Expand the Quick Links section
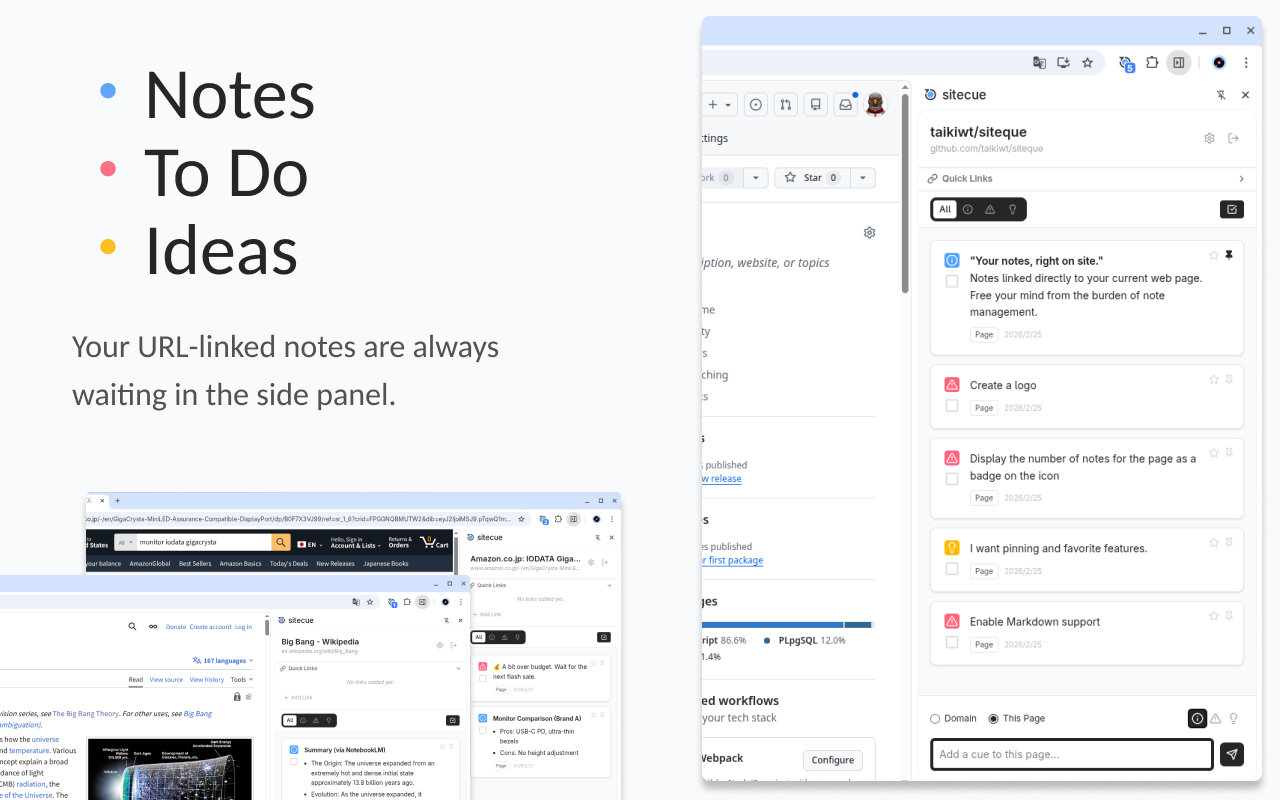 pos(1241,178)
